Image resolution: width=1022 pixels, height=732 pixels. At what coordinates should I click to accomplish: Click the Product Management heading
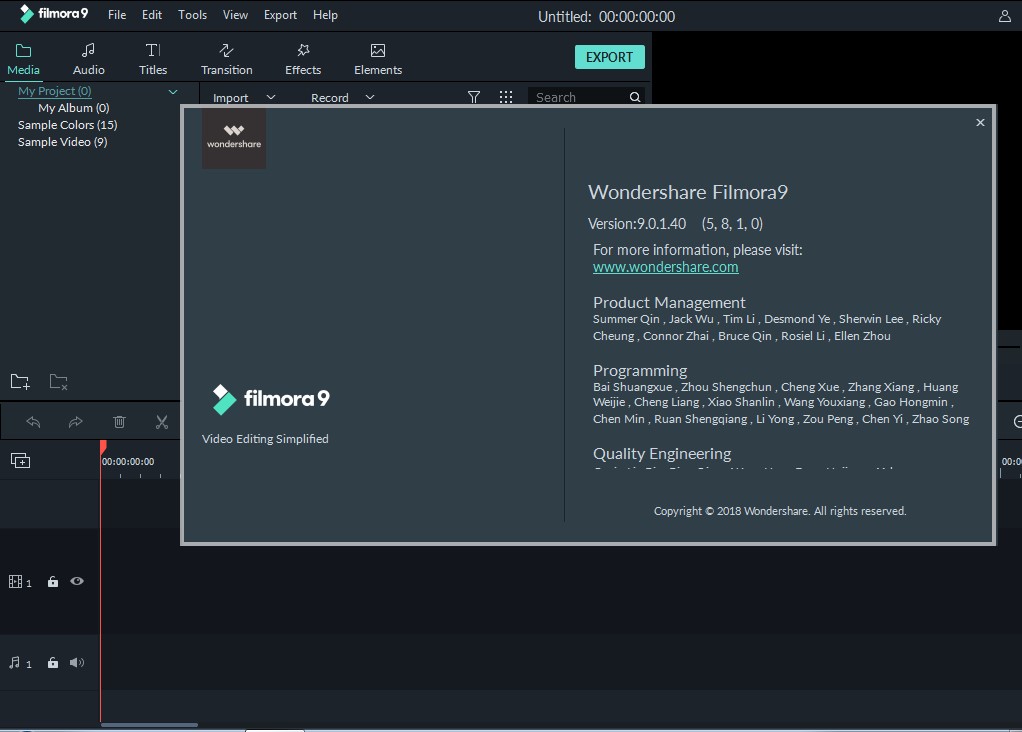click(x=669, y=302)
